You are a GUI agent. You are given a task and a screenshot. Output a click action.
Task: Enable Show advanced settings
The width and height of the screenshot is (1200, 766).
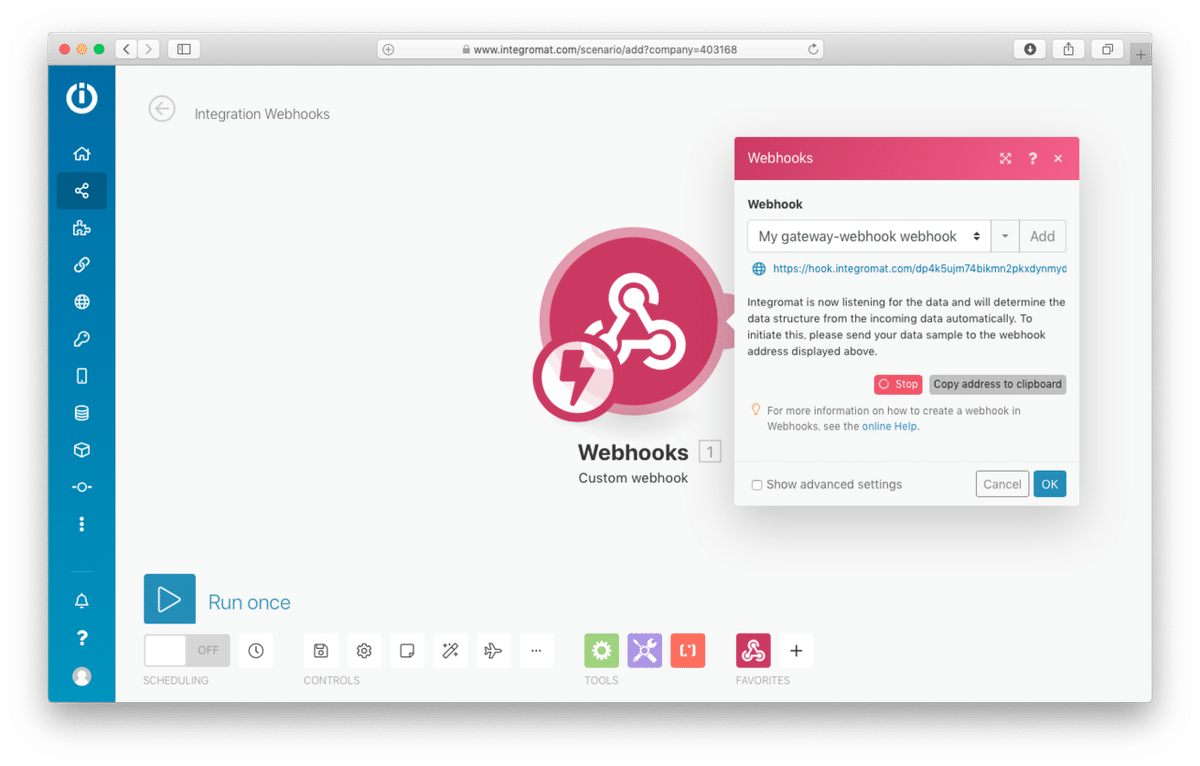point(757,484)
